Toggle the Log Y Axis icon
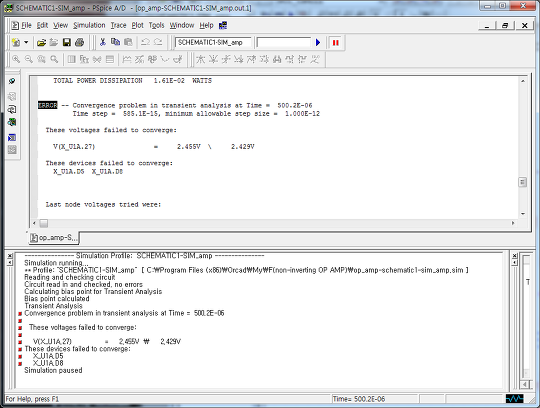Viewport: 540px width, 408px height. (x=110, y=60)
